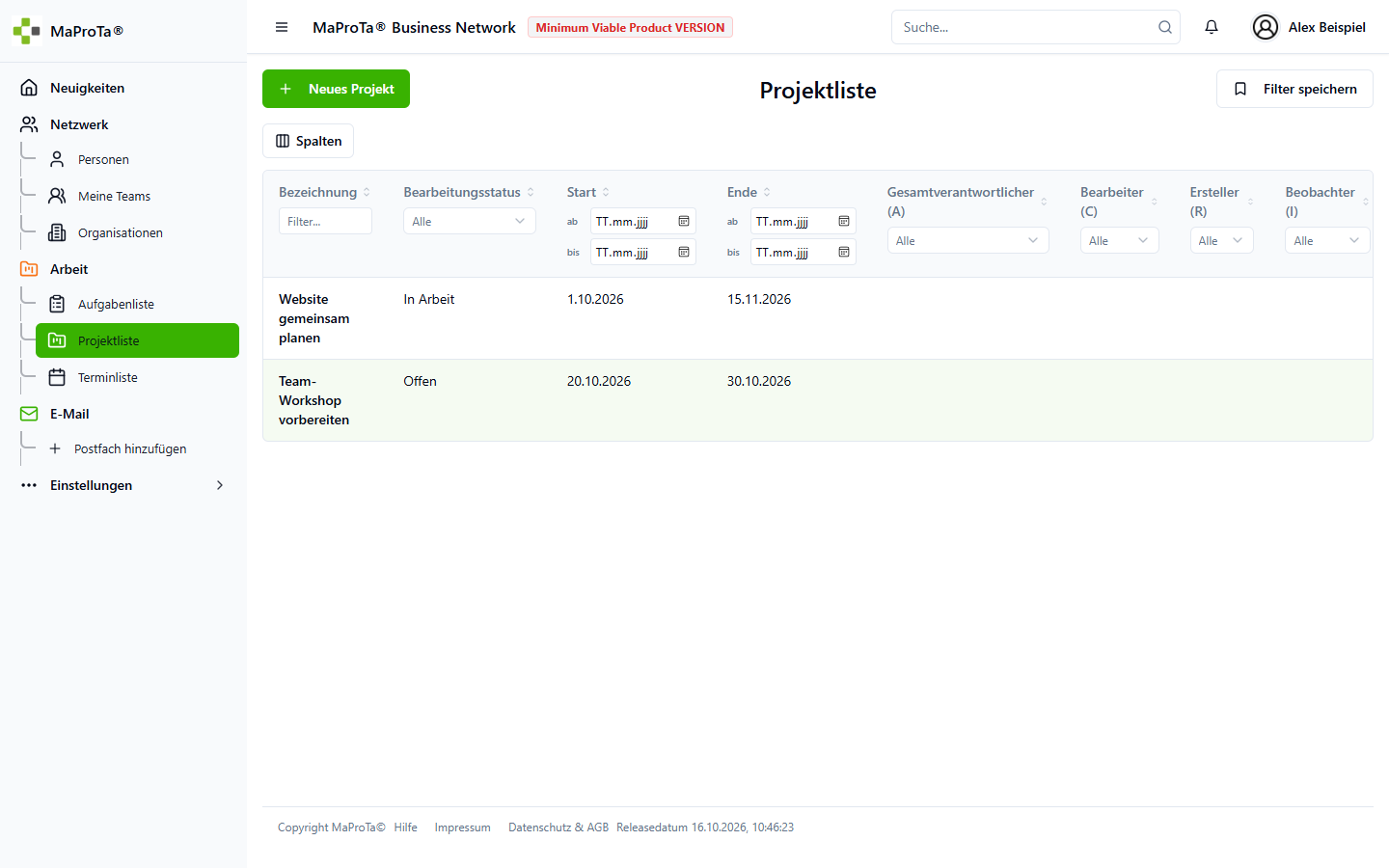
Task: Open calendar picker for Start 'bis' date
Action: 684,252
